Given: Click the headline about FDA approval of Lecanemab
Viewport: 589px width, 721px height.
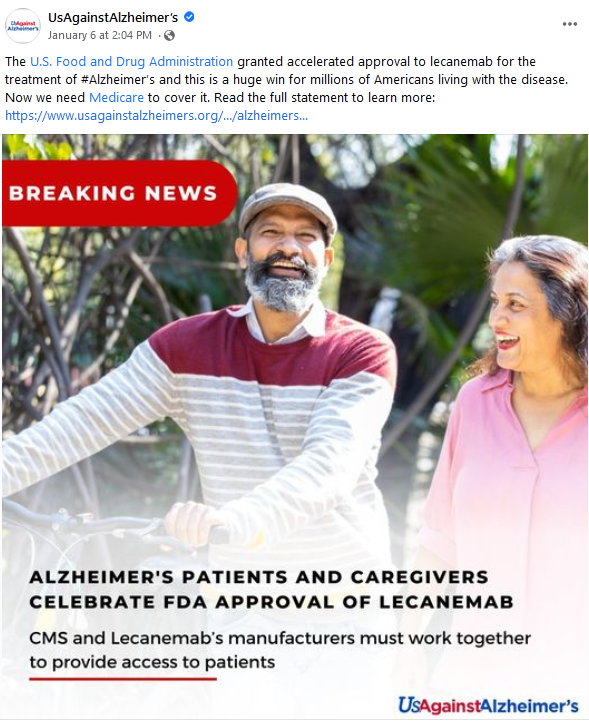Looking at the screenshot, I should [271, 589].
